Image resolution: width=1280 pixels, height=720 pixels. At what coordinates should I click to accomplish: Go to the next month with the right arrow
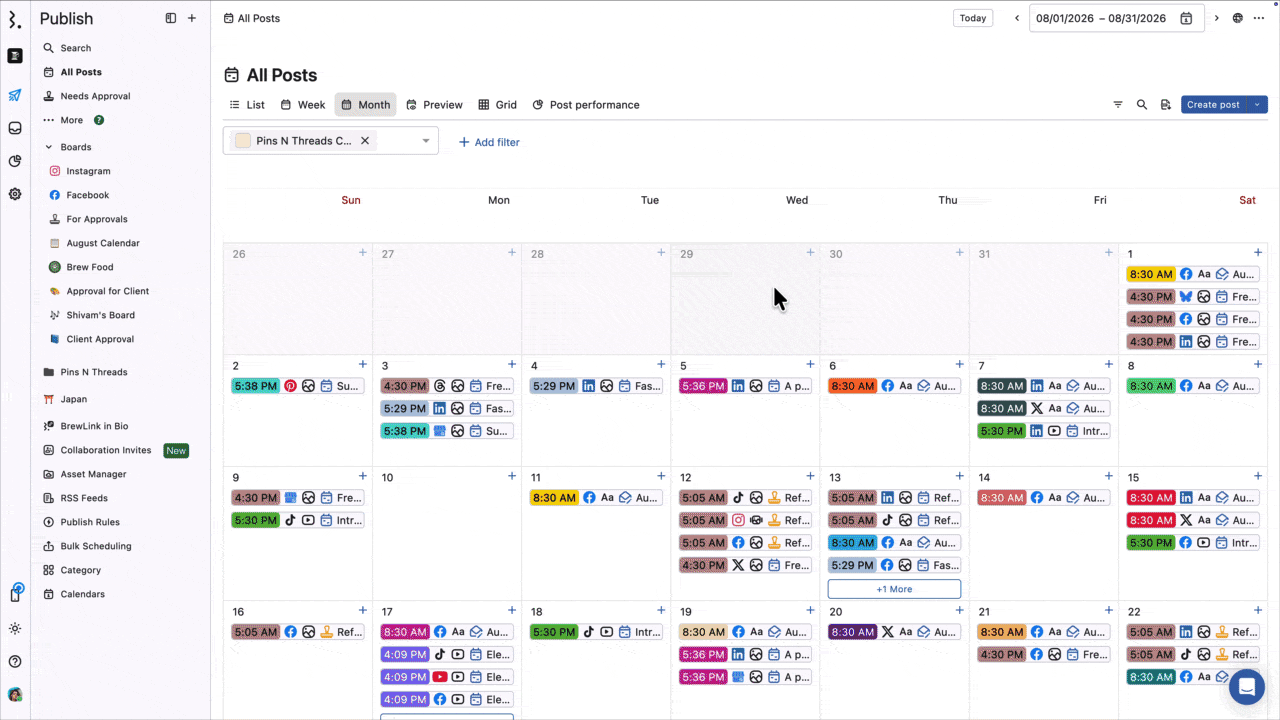(x=1217, y=18)
